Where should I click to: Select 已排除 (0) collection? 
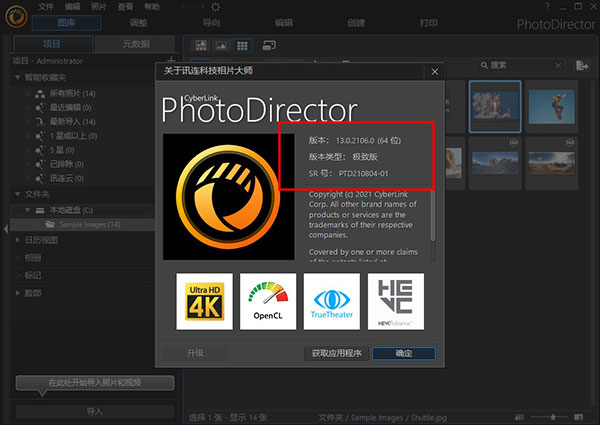(67, 164)
